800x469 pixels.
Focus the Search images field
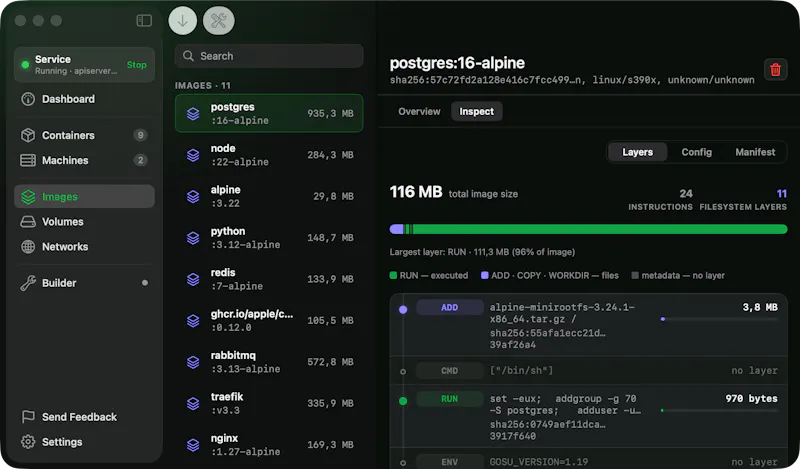pos(269,56)
